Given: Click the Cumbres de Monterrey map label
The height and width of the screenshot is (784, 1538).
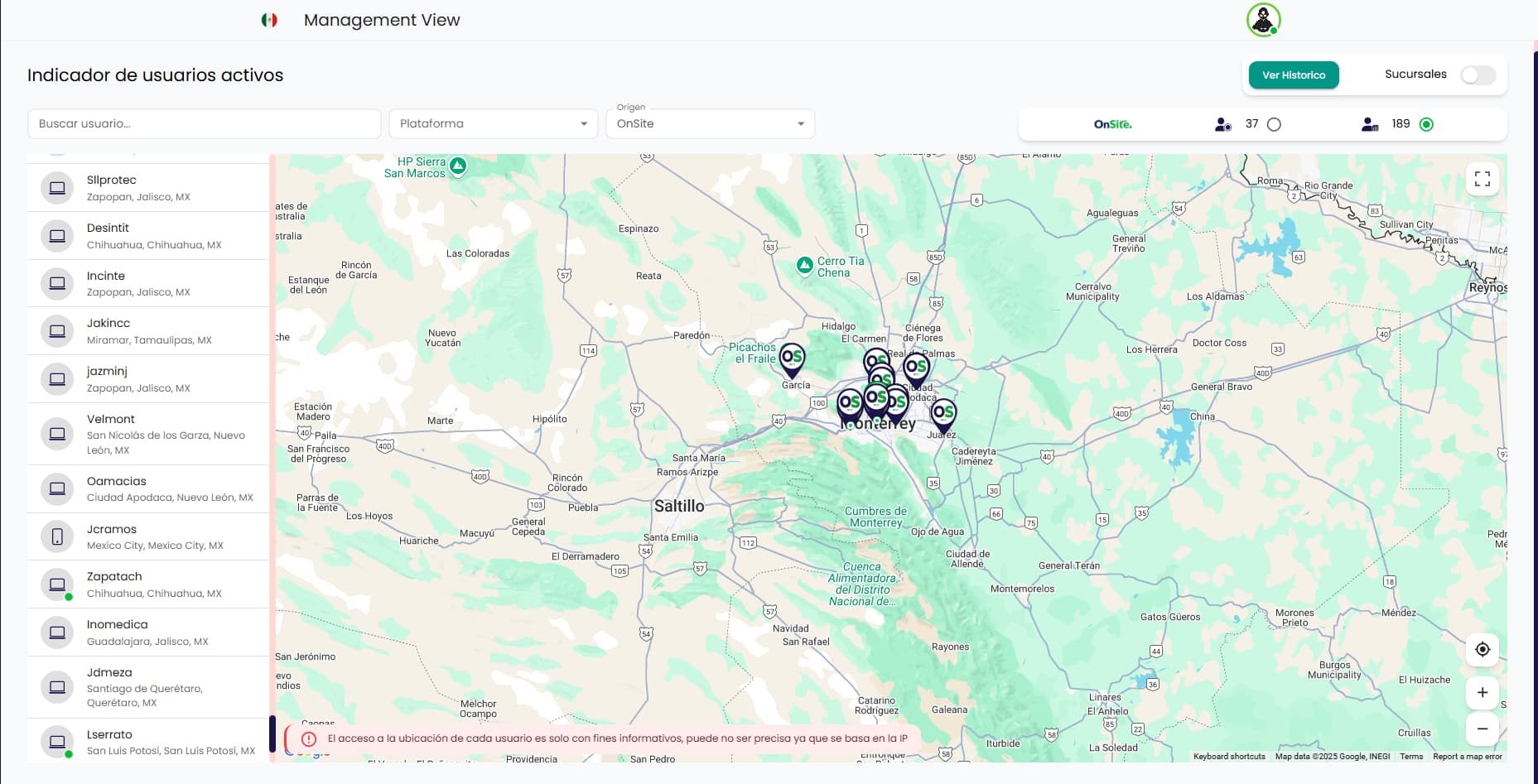Looking at the screenshot, I should (x=876, y=517).
